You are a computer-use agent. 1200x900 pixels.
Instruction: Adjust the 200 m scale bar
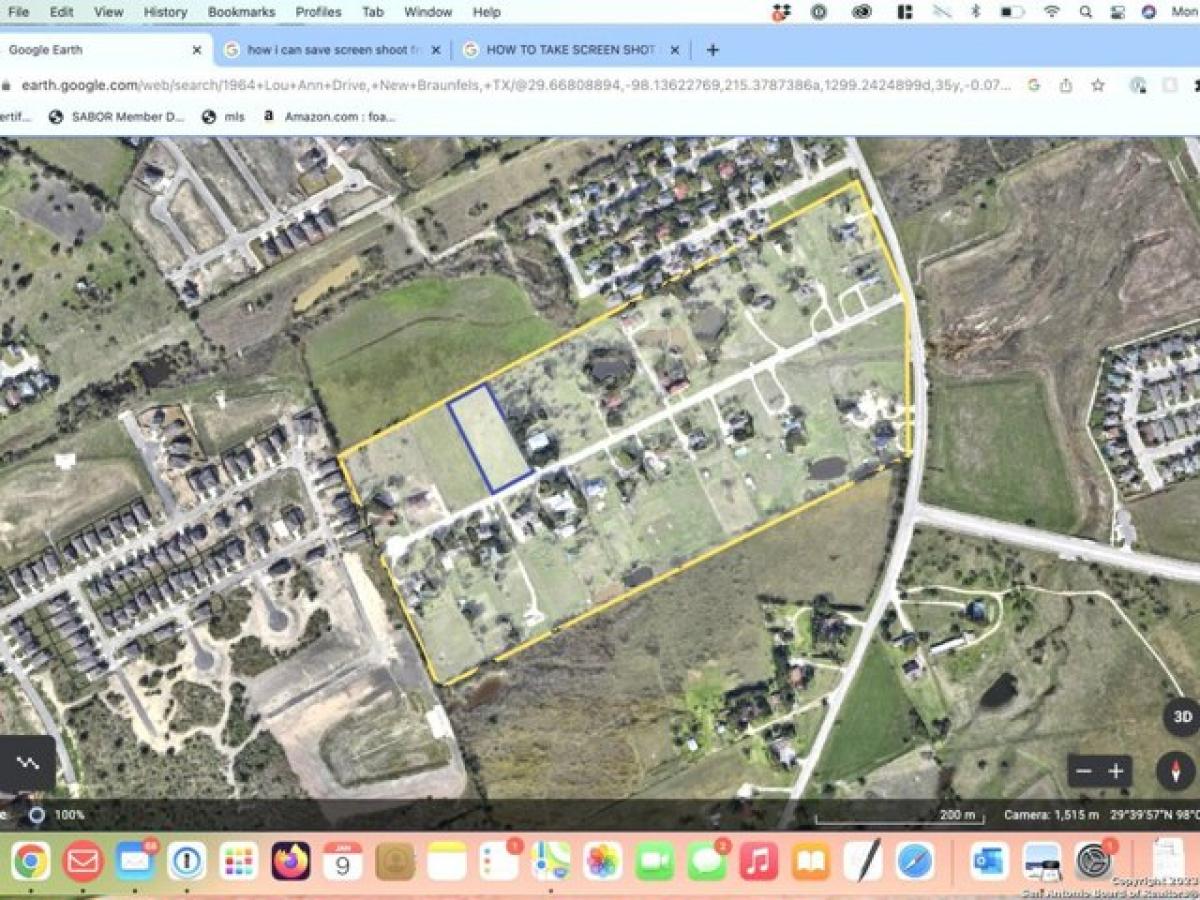click(x=956, y=814)
